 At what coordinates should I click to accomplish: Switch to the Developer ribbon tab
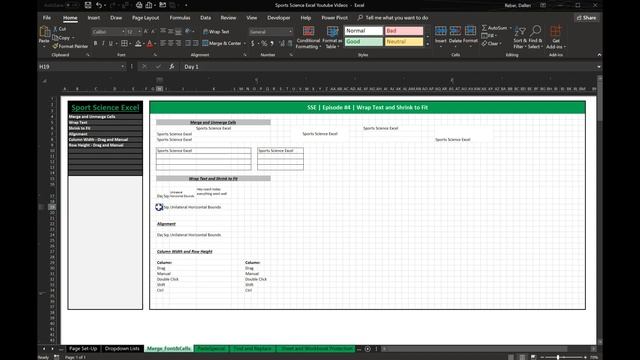[x=279, y=18]
